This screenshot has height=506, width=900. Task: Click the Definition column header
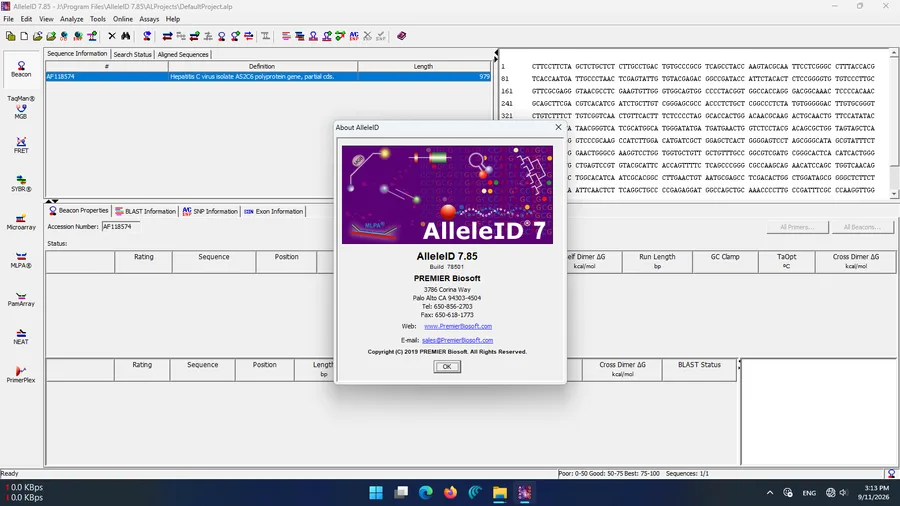262,67
